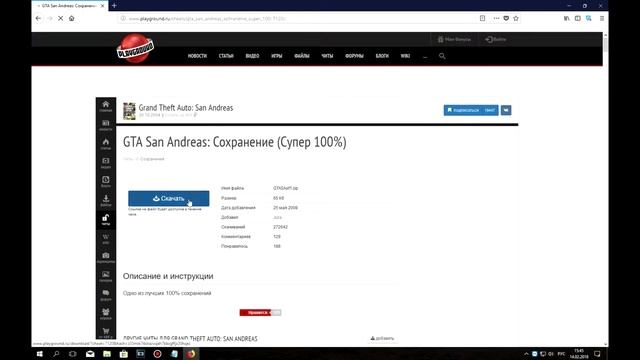
Task: Open page actions three-dot menu in address bar
Action: (x=496, y=18)
